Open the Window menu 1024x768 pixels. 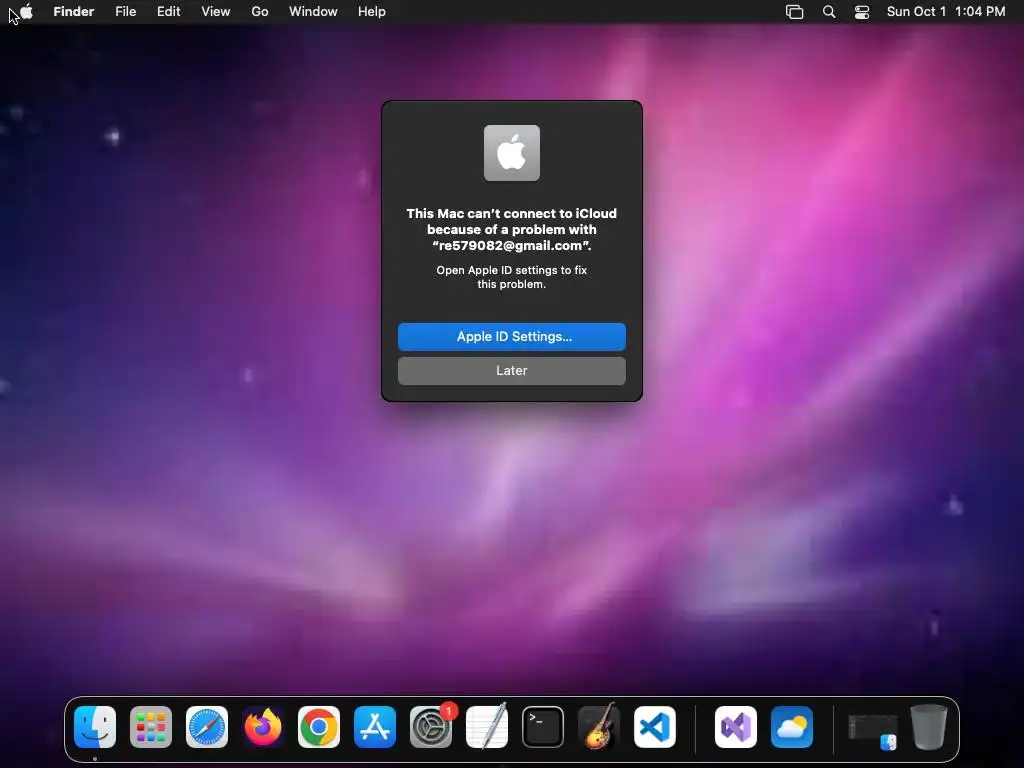[x=313, y=12]
